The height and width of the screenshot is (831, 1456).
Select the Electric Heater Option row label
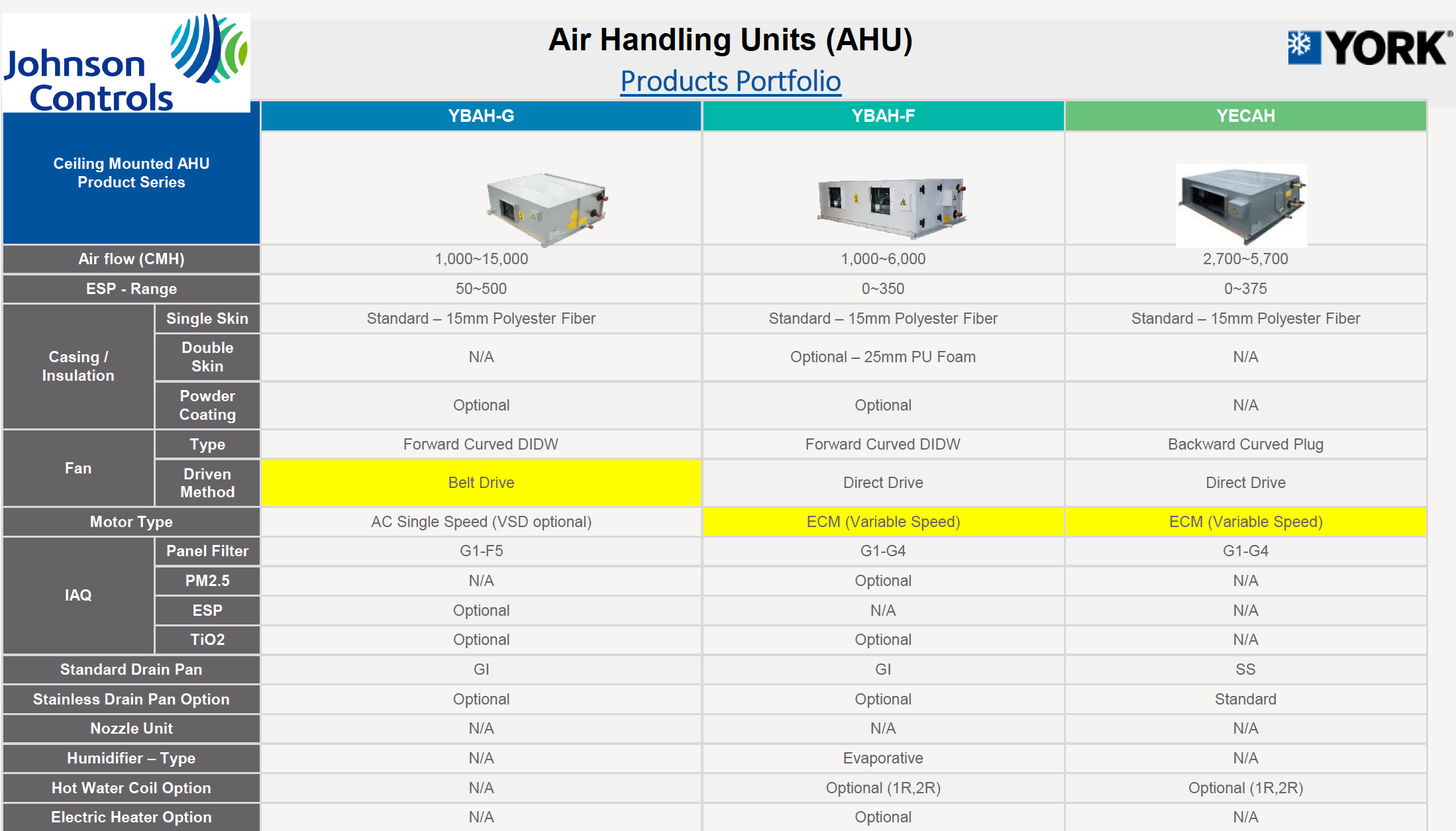(x=131, y=817)
